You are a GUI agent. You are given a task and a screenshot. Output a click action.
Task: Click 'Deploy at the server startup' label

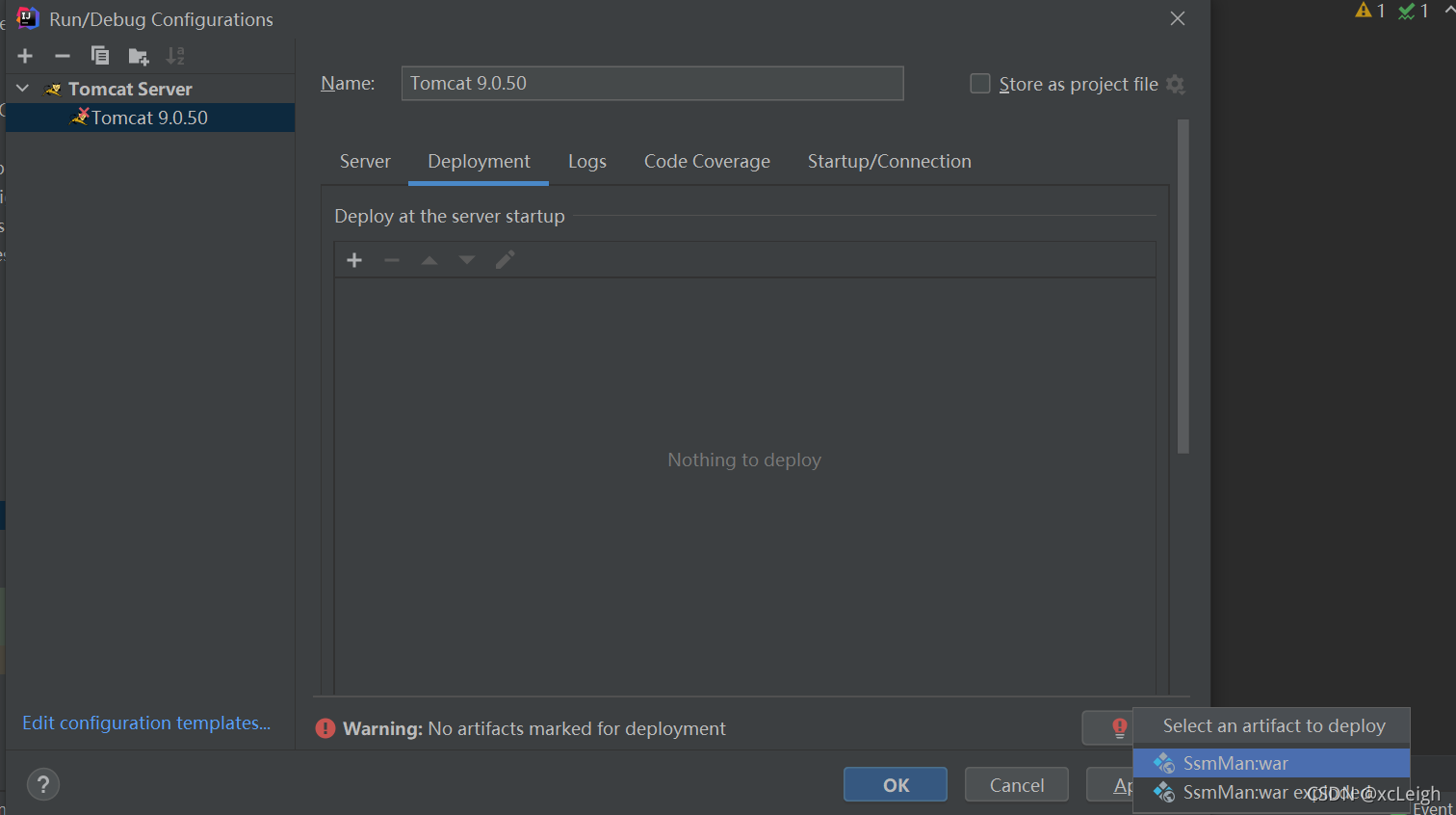click(450, 217)
